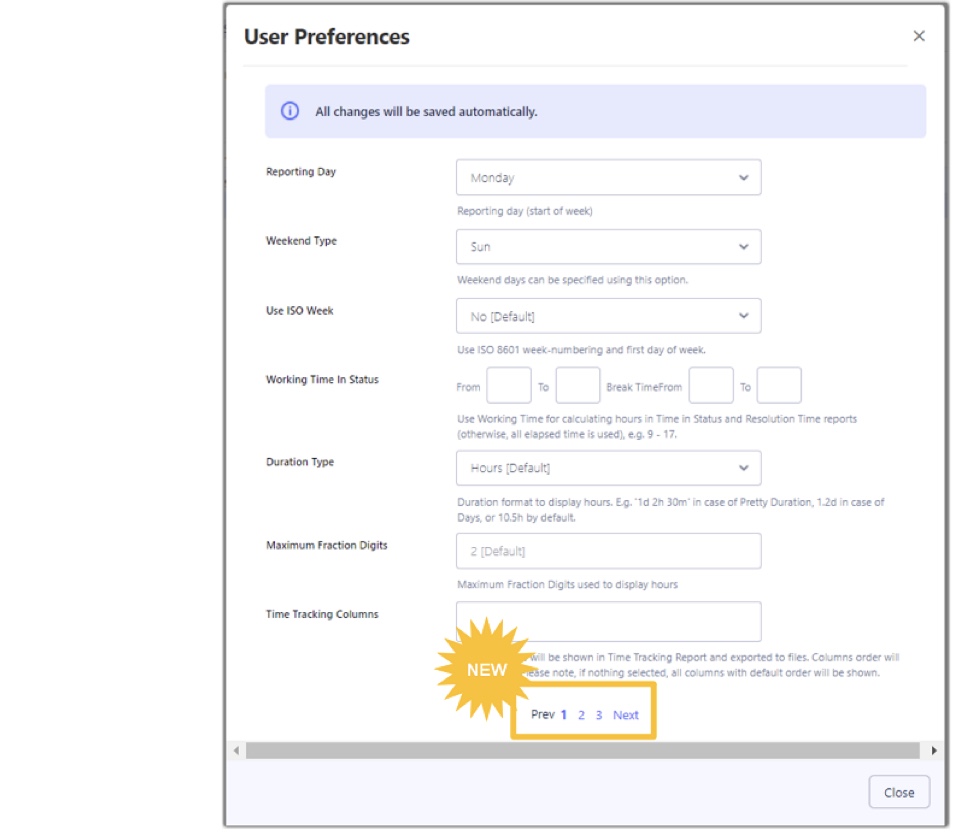Image resolution: width=954 pixels, height=836 pixels.
Task: Click the info icon in the banner
Action: 290,111
